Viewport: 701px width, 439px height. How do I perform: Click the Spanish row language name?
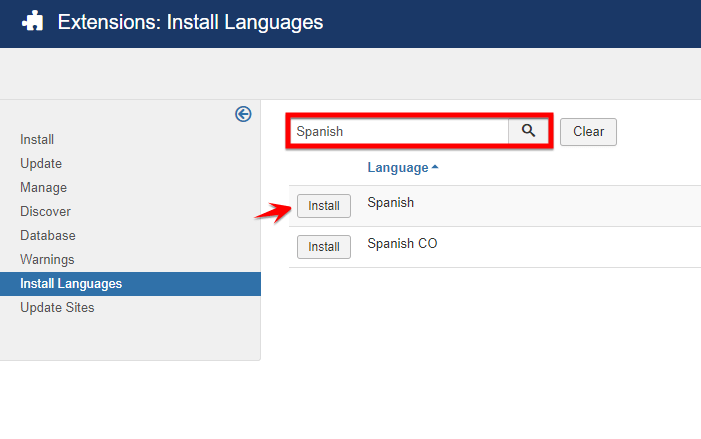tap(391, 203)
